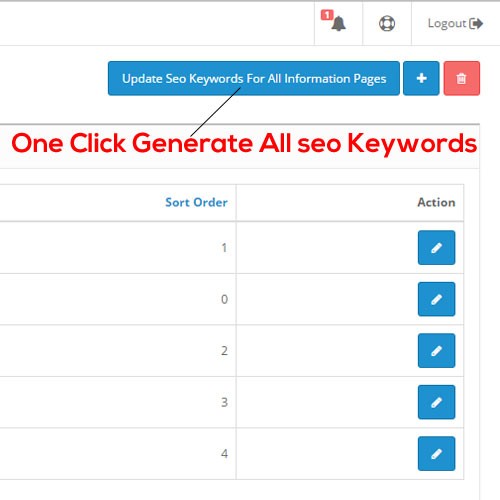Edit the row with sort order 1
This screenshot has height=500, width=500.
436,248
